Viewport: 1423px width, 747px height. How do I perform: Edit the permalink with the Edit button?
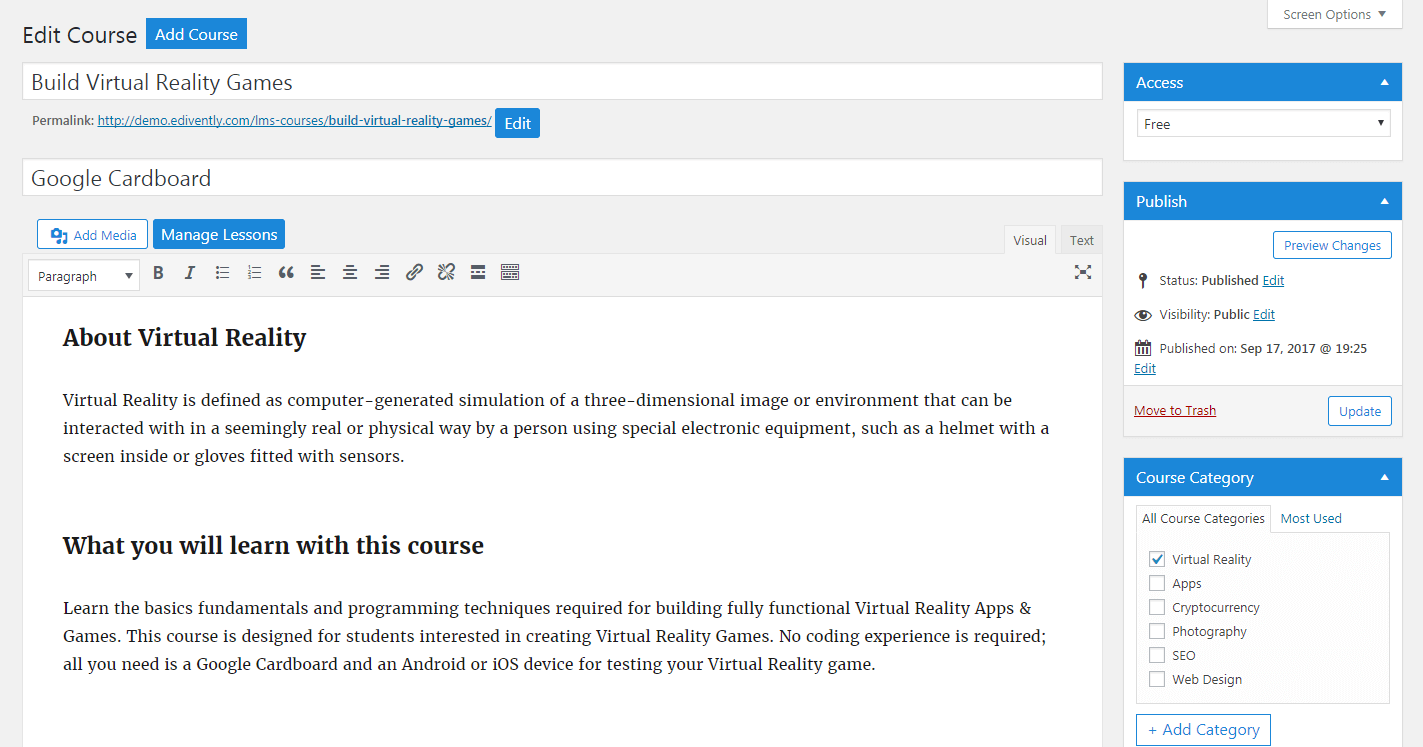click(x=517, y=123)
